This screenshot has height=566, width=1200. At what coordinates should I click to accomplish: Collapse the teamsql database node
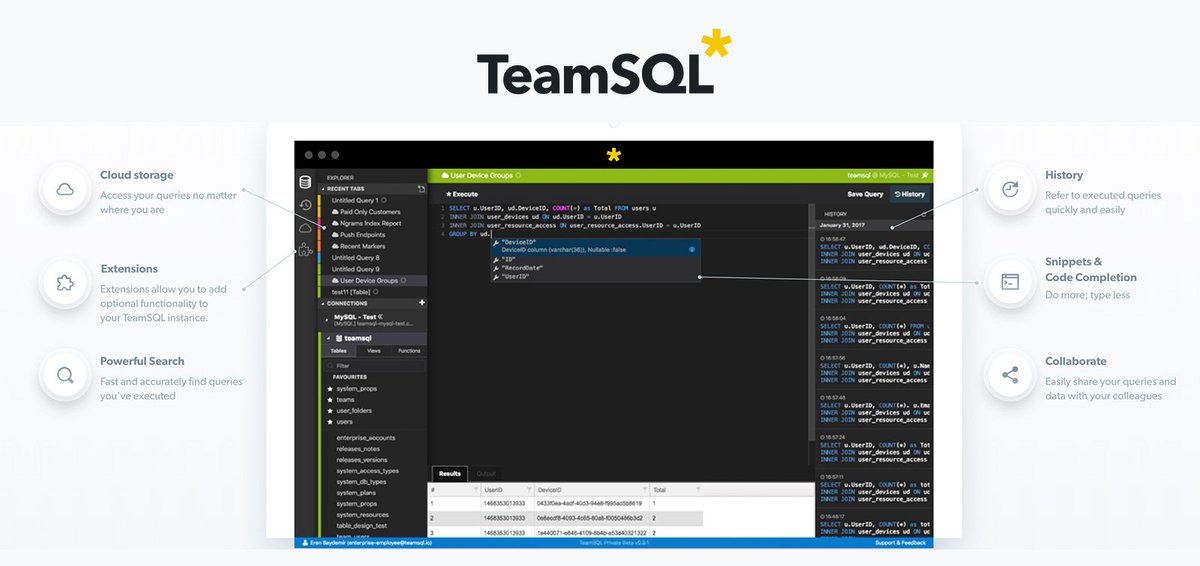(327, 338)
